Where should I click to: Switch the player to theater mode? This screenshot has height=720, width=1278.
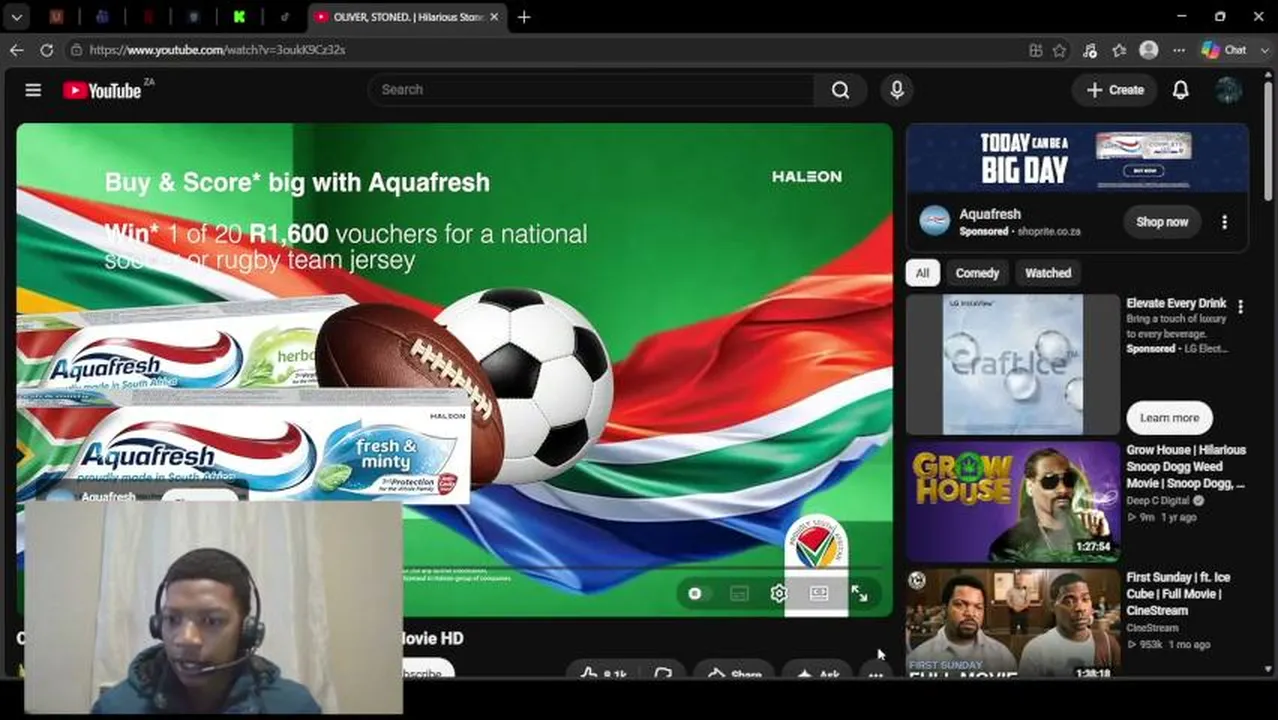[818, 594]
